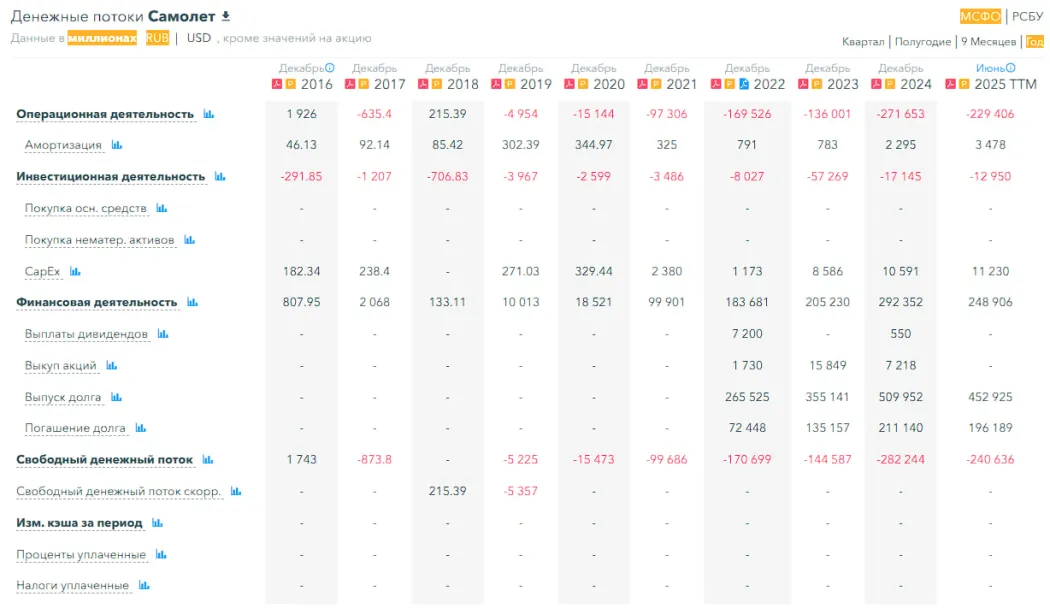Change data units via миллионах selector

point(102,38)
